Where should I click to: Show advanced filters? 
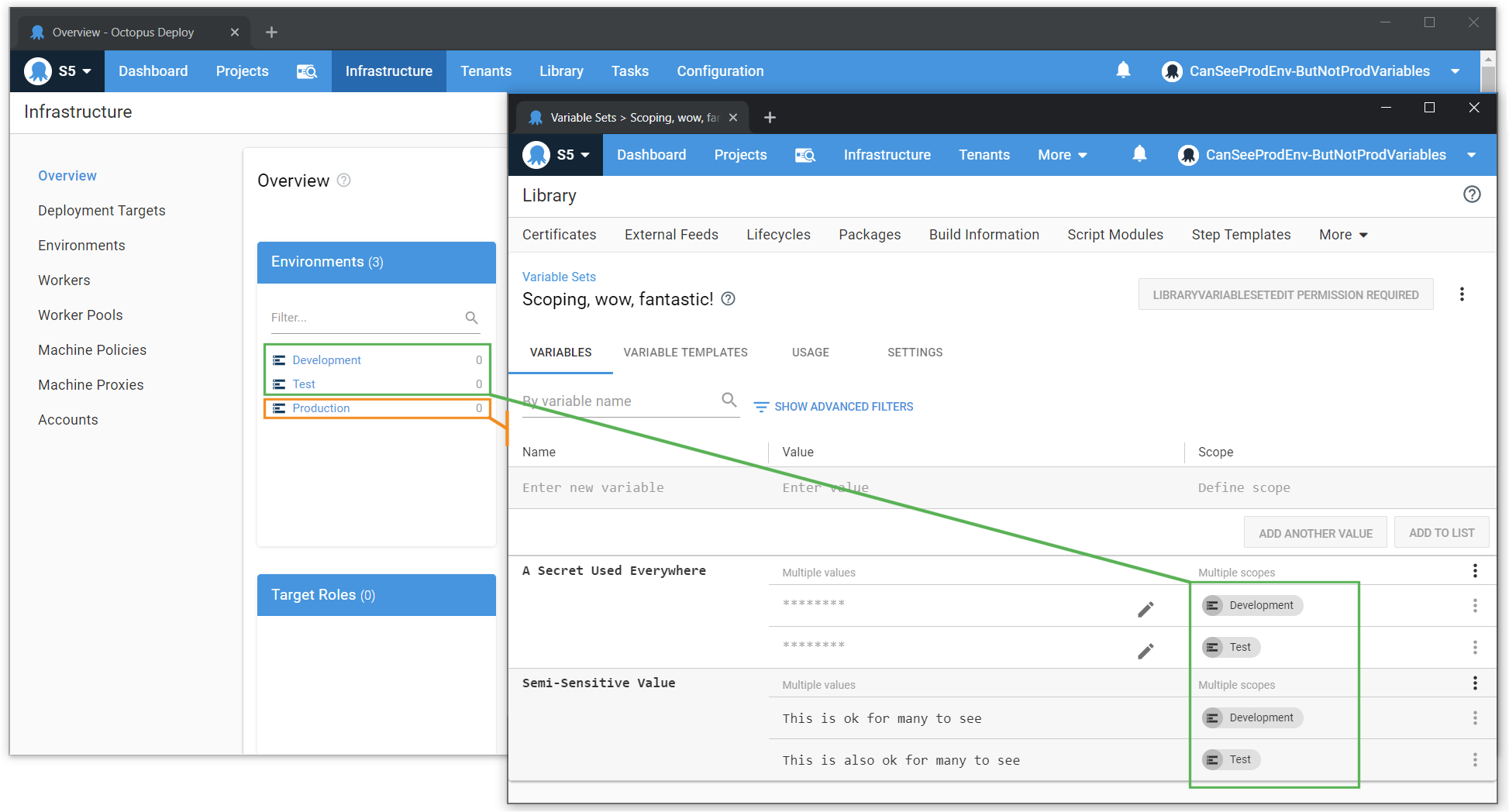[x=833, y=407]
